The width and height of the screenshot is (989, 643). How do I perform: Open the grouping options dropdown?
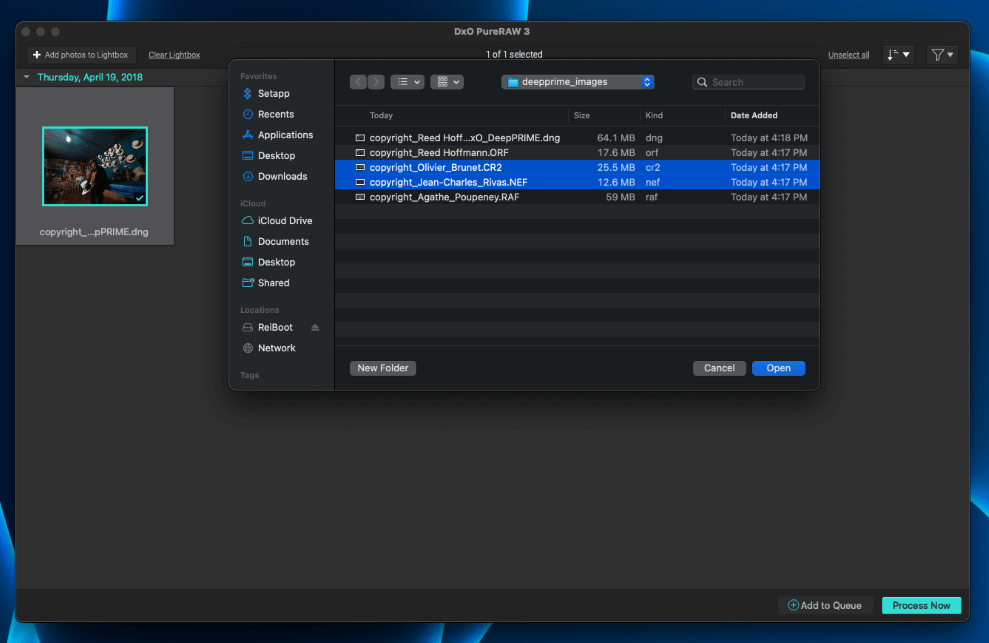point(447,82)
